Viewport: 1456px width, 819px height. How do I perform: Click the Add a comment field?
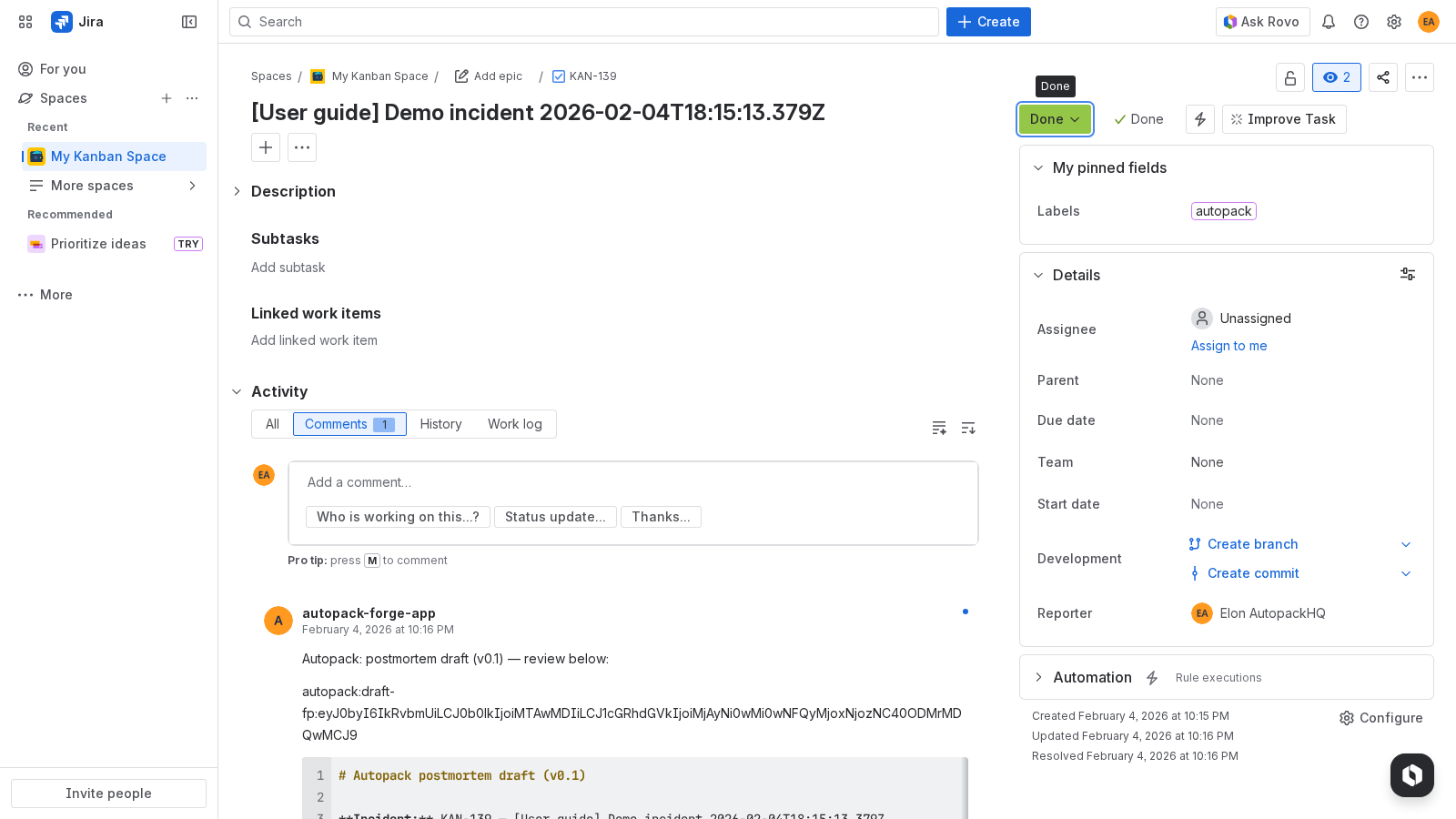[633, 482]
